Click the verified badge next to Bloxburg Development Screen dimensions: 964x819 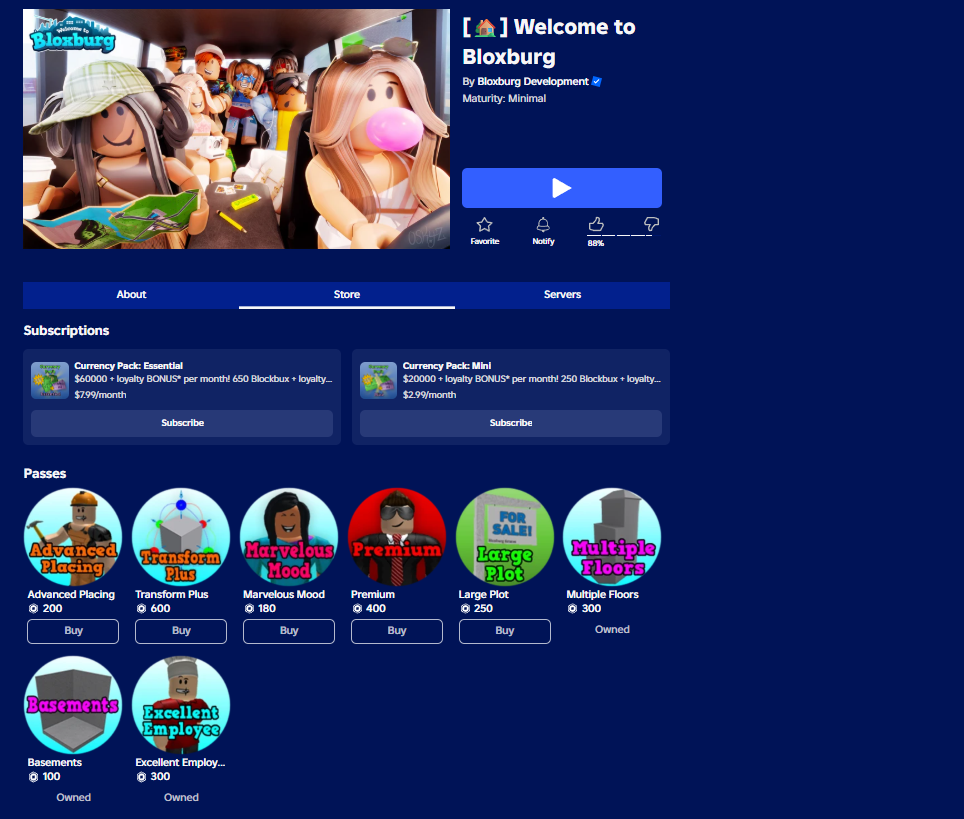click(596, 81)
